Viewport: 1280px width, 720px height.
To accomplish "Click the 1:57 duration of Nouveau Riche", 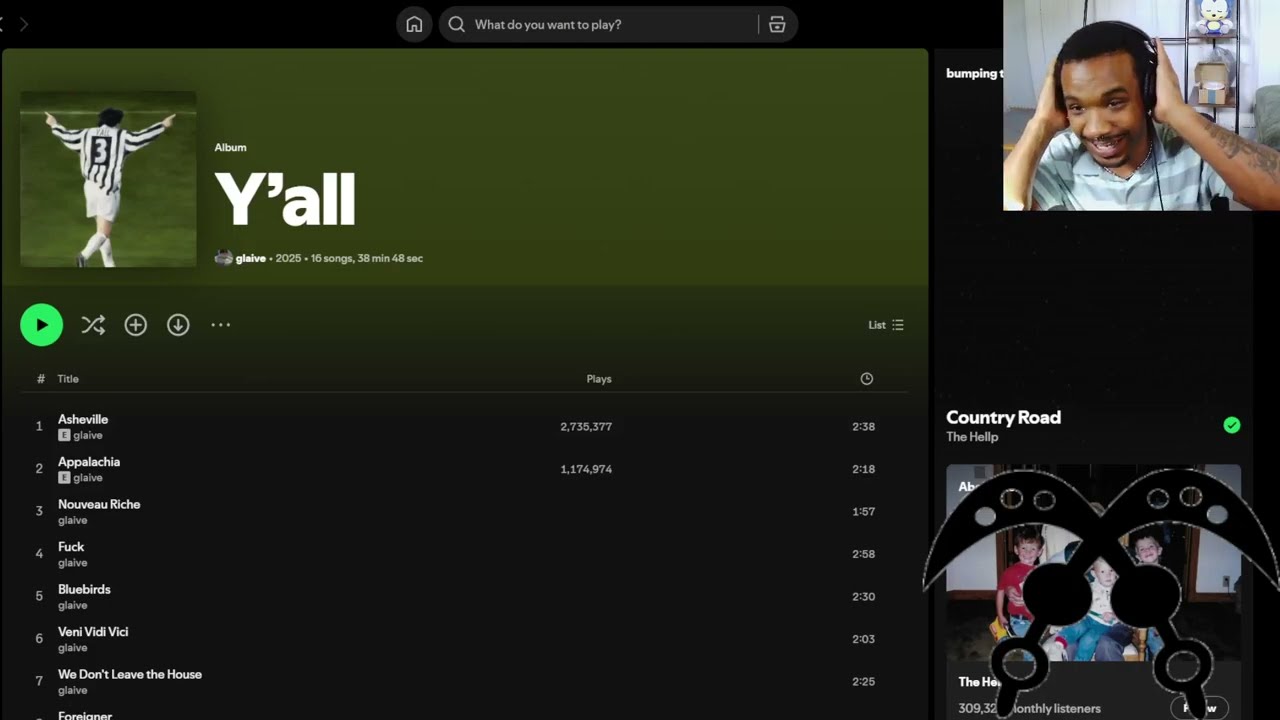I will (863, 512).
